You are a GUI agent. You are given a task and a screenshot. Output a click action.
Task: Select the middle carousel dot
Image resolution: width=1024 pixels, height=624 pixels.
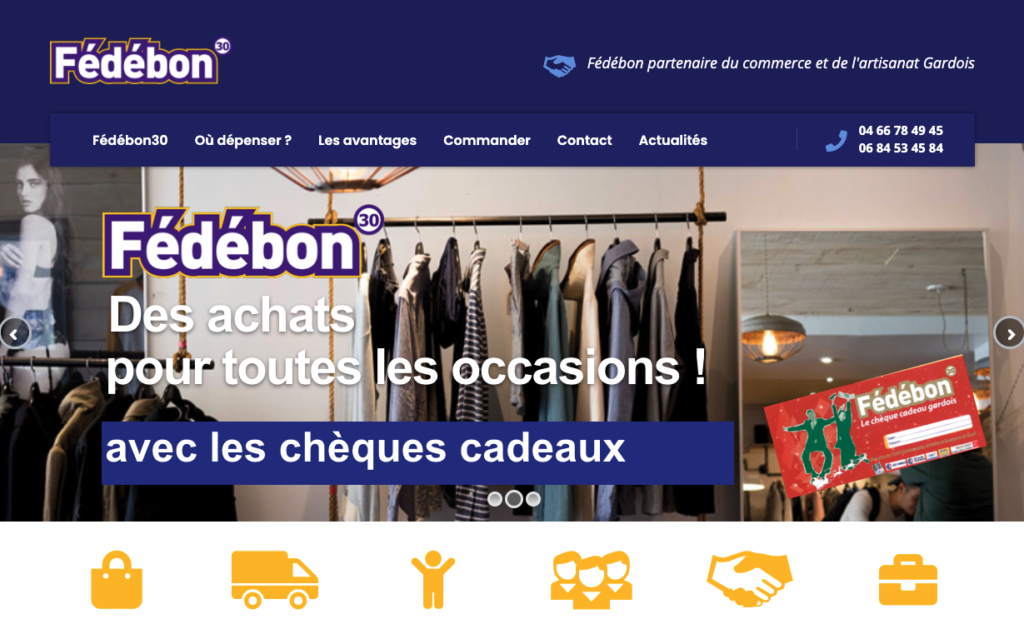point(514,499)
